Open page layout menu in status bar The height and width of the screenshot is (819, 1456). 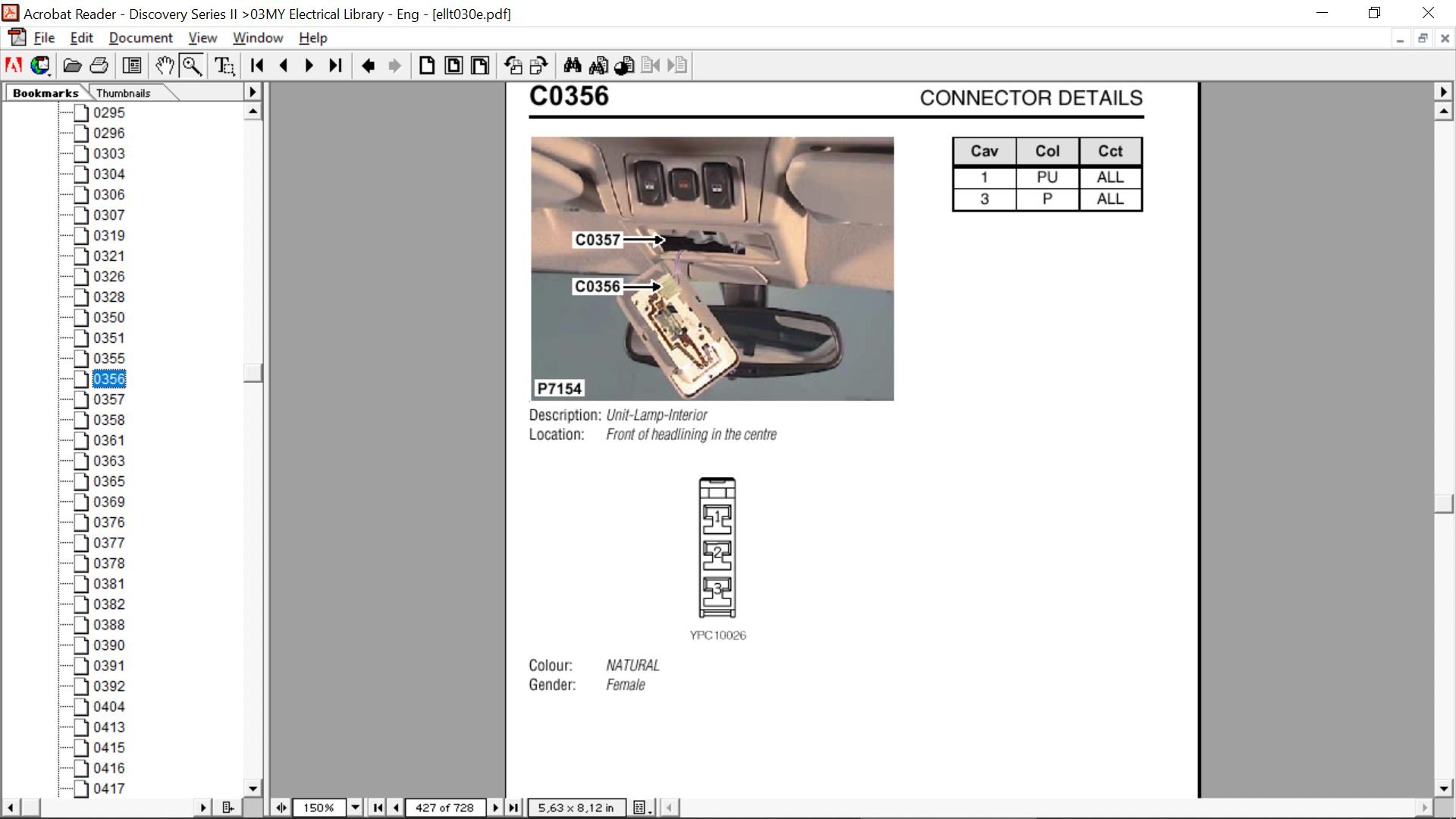coord(642,808)
